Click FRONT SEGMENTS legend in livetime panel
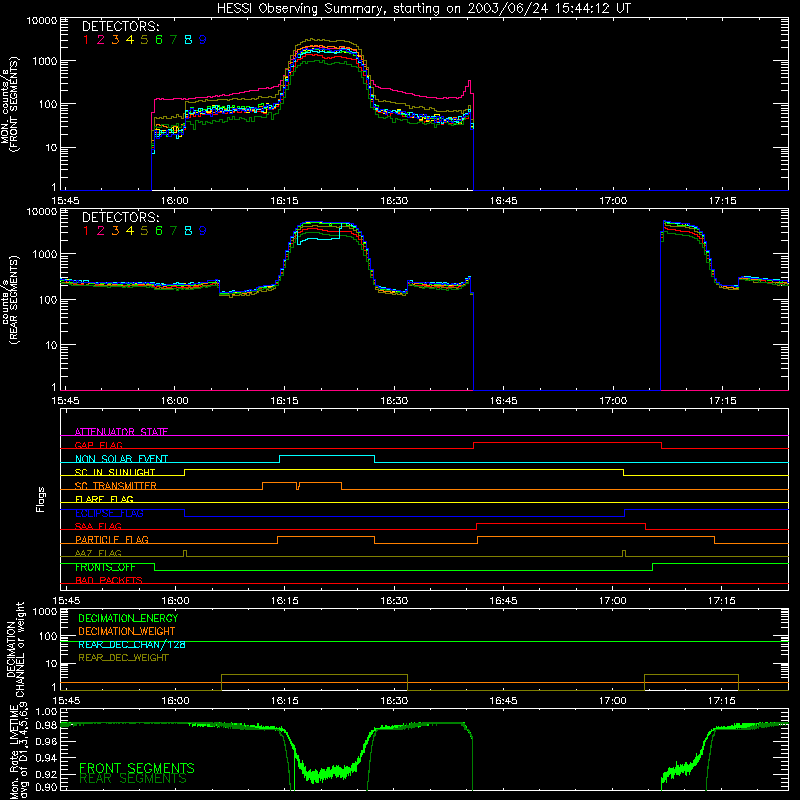Screen dimensions: 800x800 [137, 768]
